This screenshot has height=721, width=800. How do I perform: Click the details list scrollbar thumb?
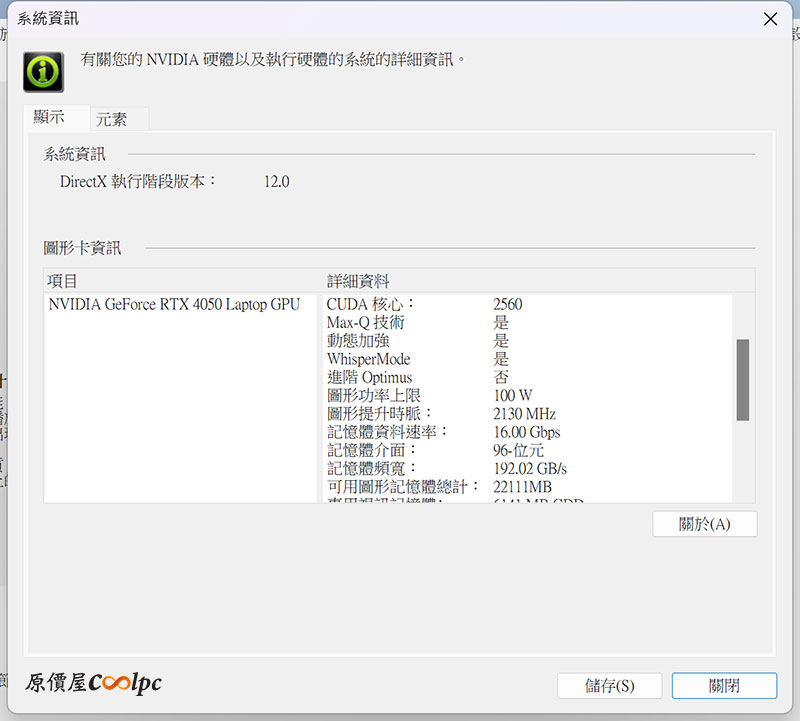click(743, 380)
